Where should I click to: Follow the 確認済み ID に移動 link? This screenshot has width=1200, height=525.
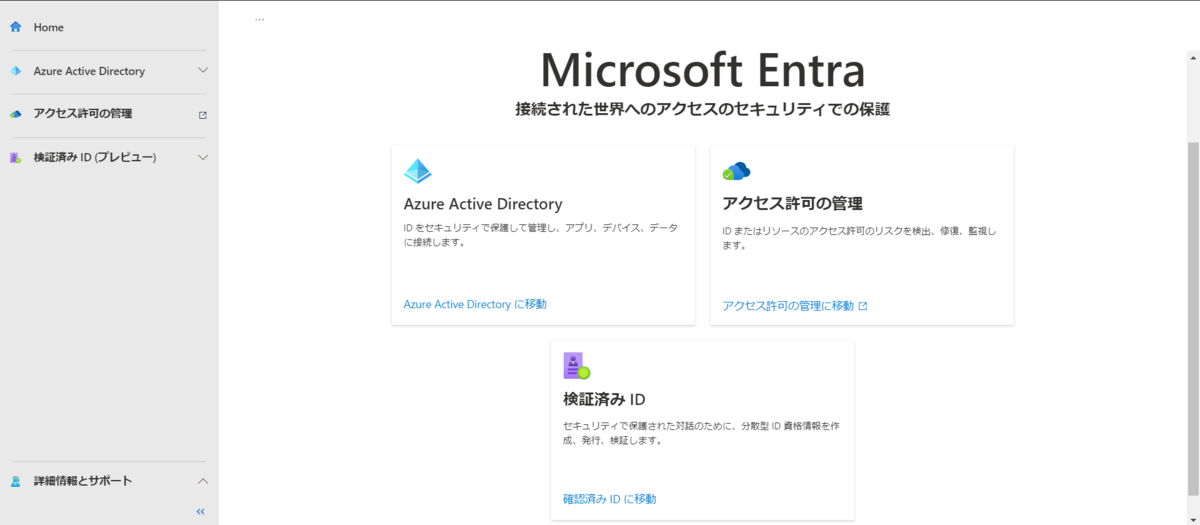tap(610, 499)
